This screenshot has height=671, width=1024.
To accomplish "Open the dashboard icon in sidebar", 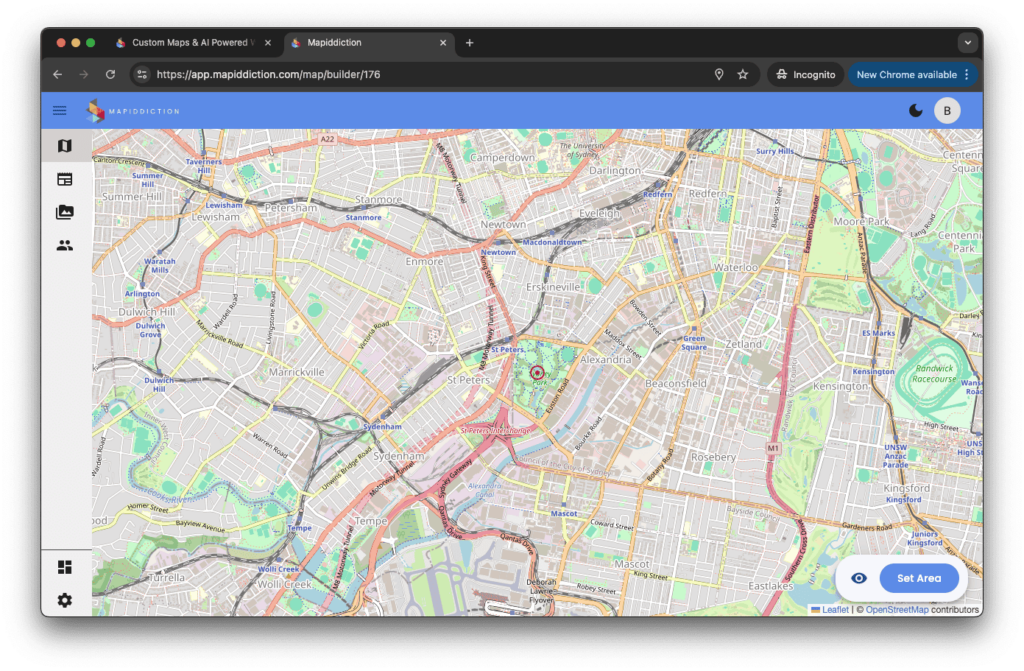I will coord(65,567).
